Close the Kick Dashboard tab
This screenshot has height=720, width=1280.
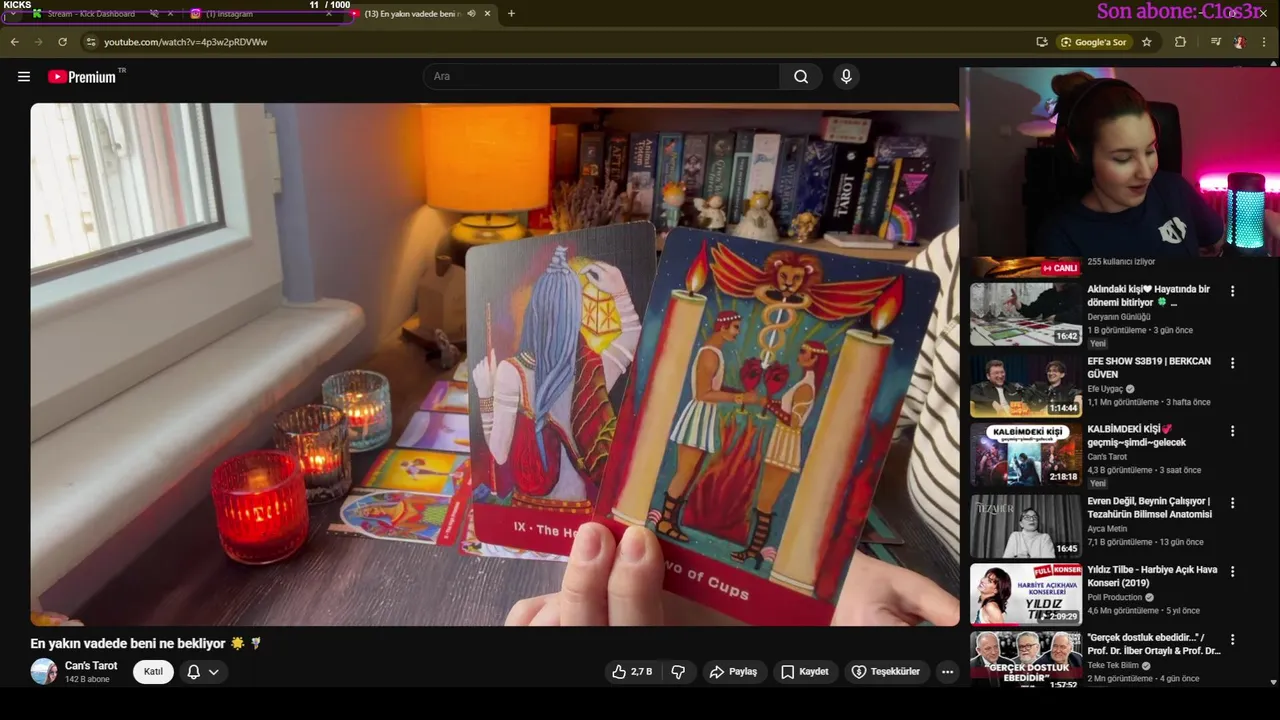click(170, 14)
